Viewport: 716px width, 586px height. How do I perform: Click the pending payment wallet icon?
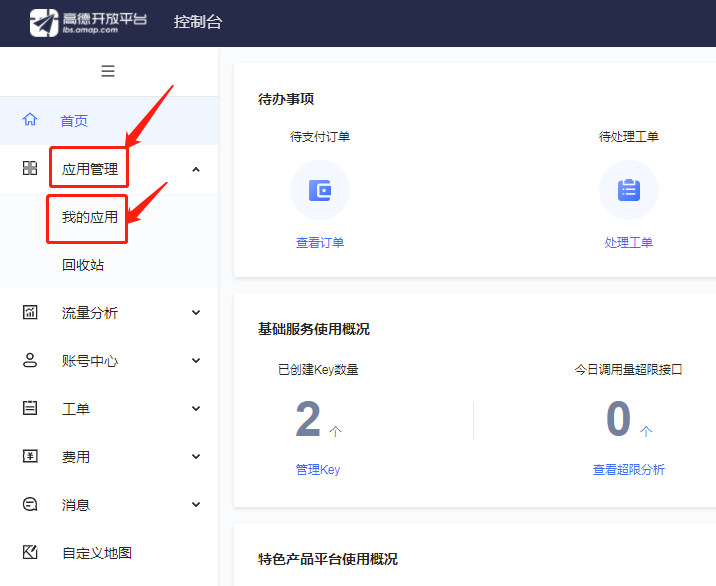click(320, 190)
